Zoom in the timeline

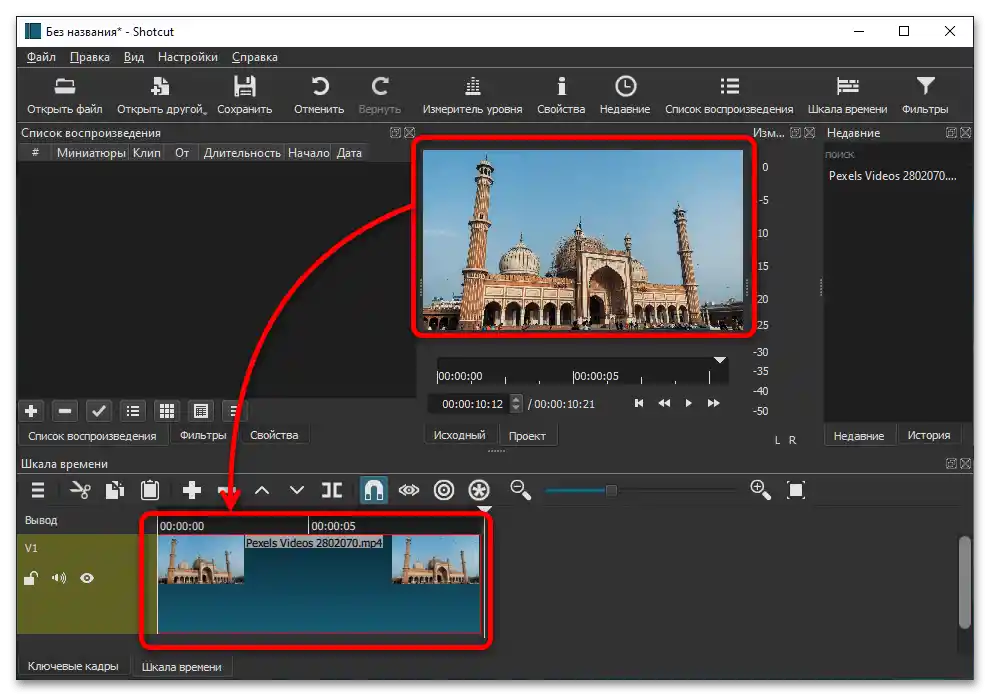click(x=760, y=490)
